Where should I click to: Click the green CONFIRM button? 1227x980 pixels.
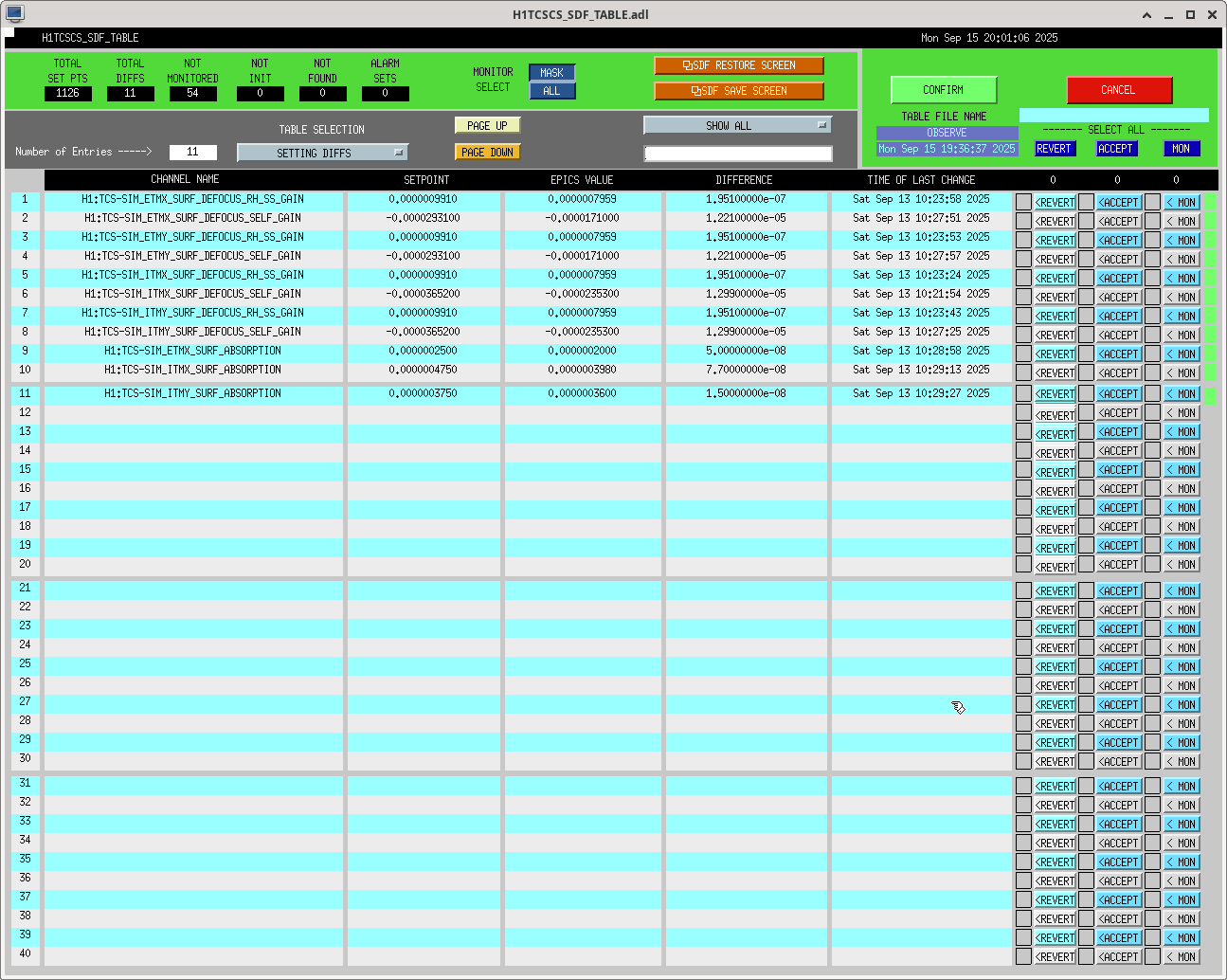pos(943,90)
